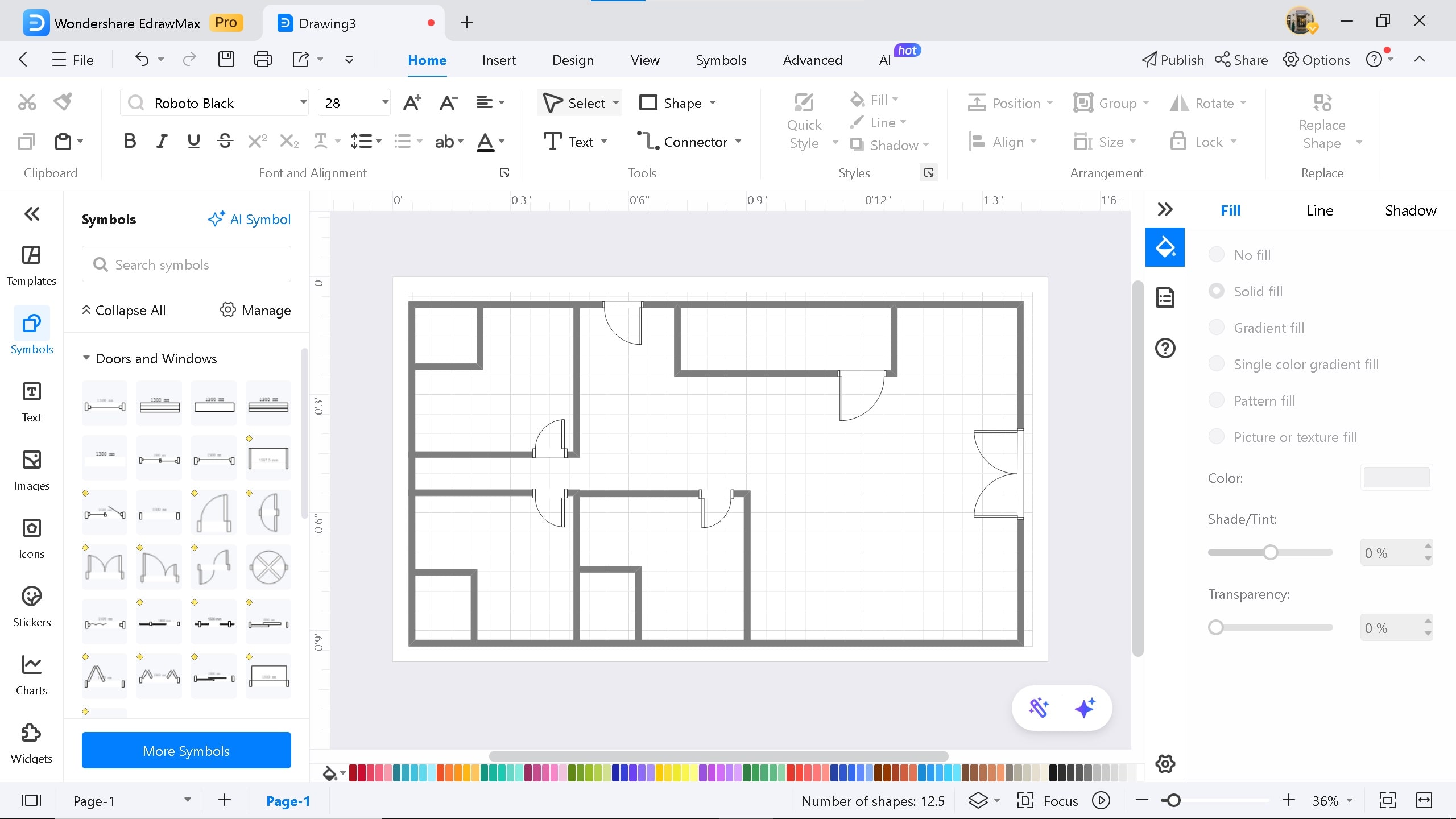
Task: Collapse the Doors and Windows category
Action: 86,358
